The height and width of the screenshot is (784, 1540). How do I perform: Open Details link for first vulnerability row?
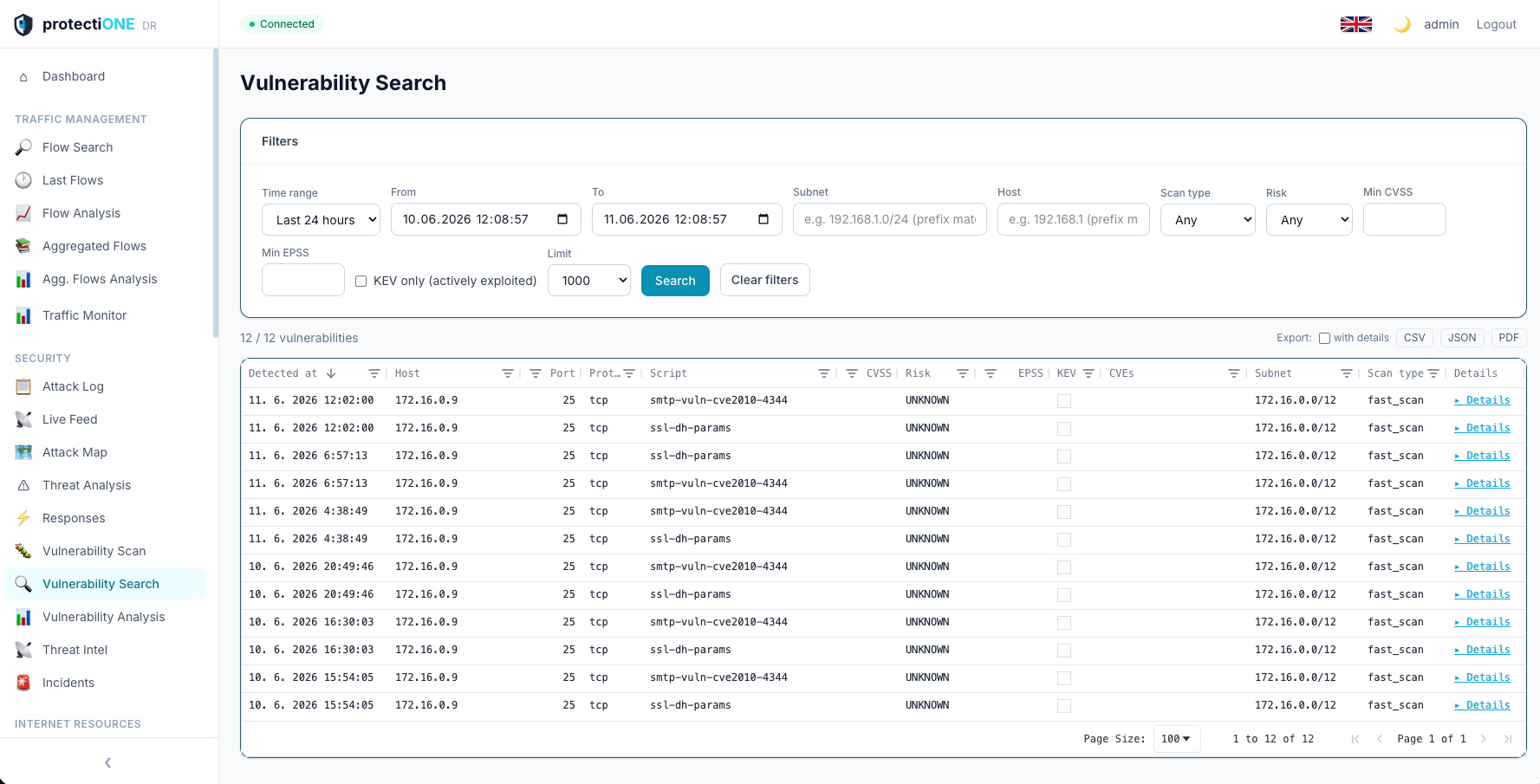point(1483,400)
